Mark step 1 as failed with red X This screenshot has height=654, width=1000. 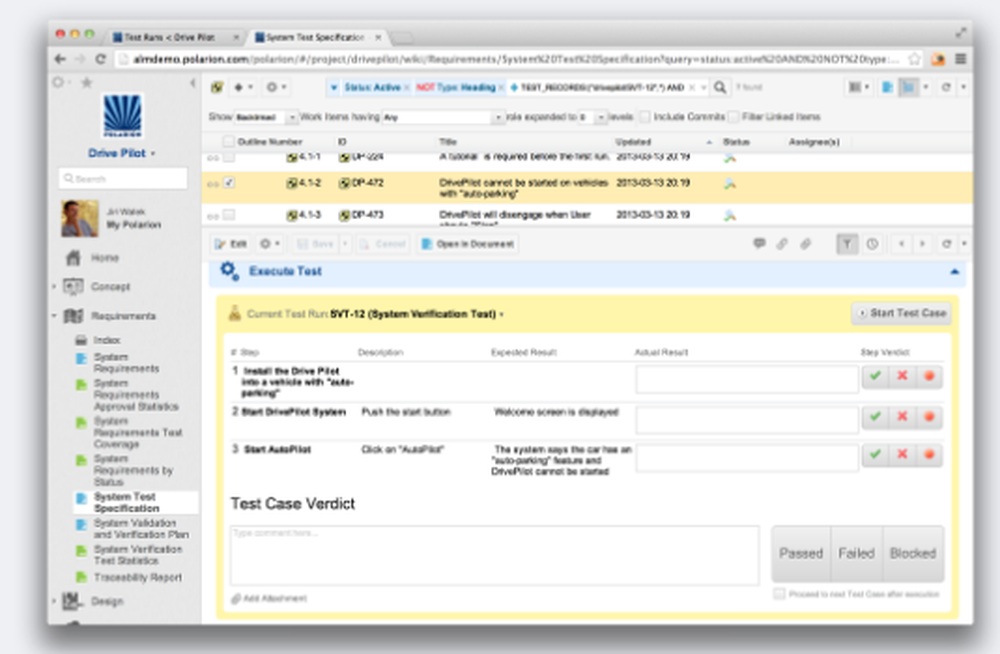coord(902,376)
